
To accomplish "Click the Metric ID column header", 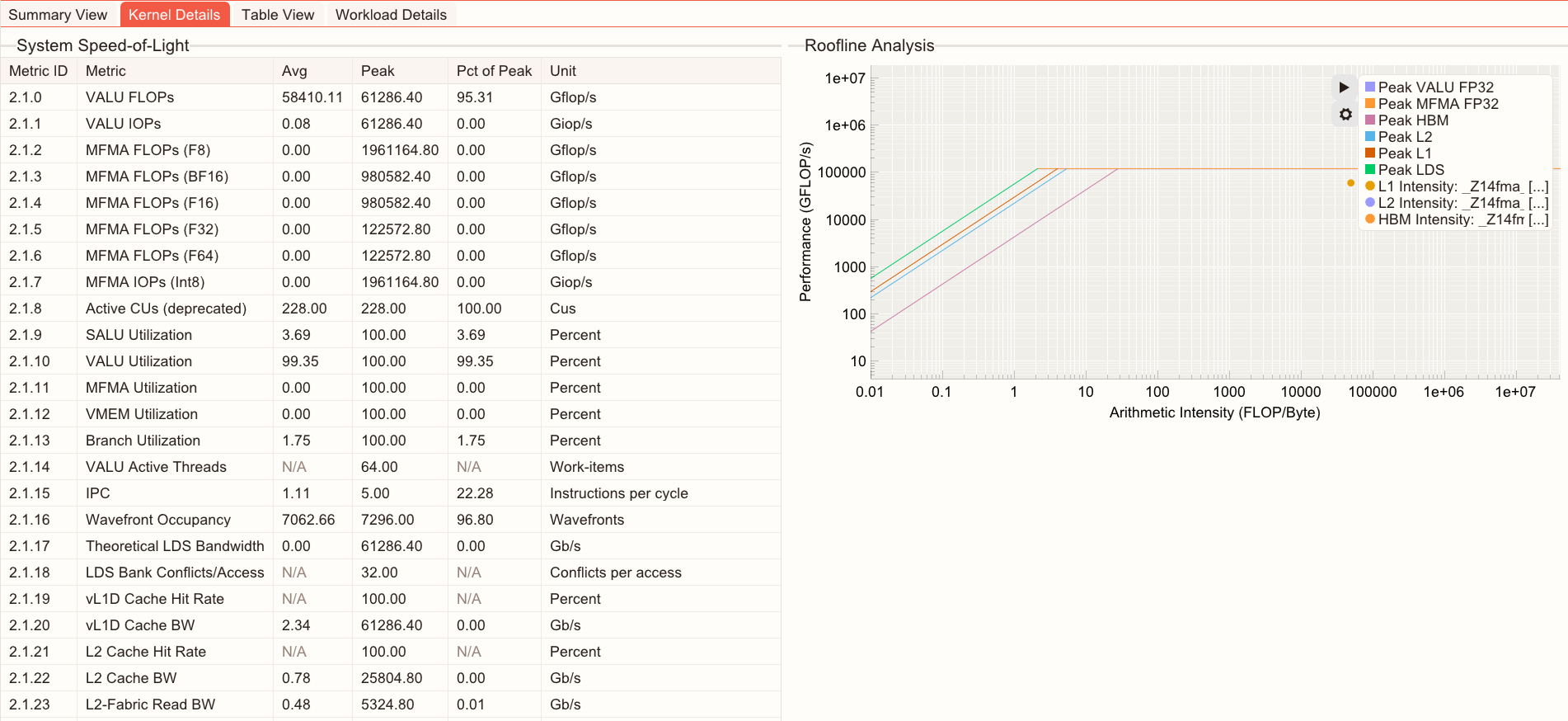I will (38, 71).
